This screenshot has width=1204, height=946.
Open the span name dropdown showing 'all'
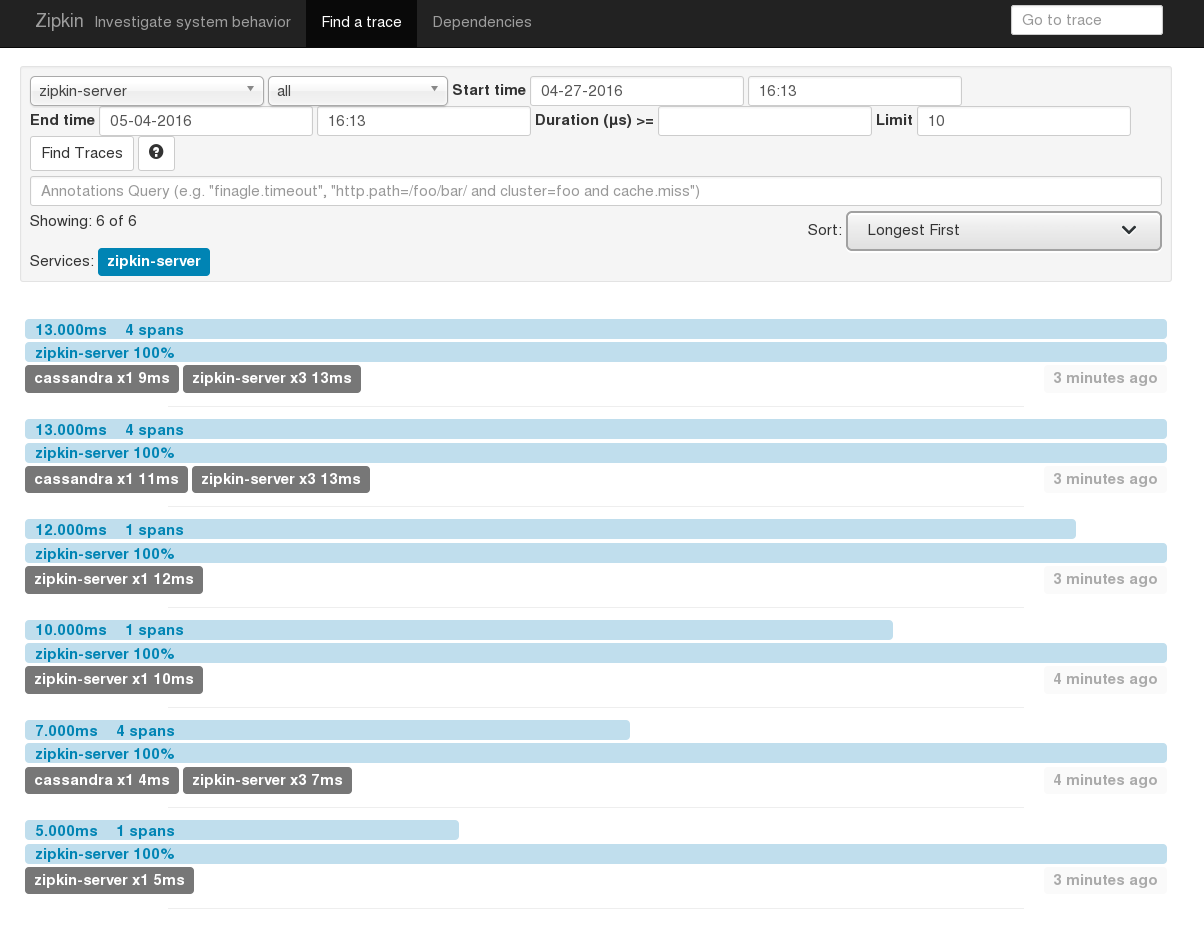pyautogui.click(x=357, y=90)
